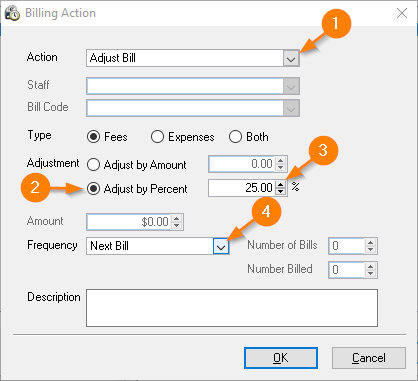Confirm with the OK button
Screen dimensions: 418x381
click(x=281, y=358)
